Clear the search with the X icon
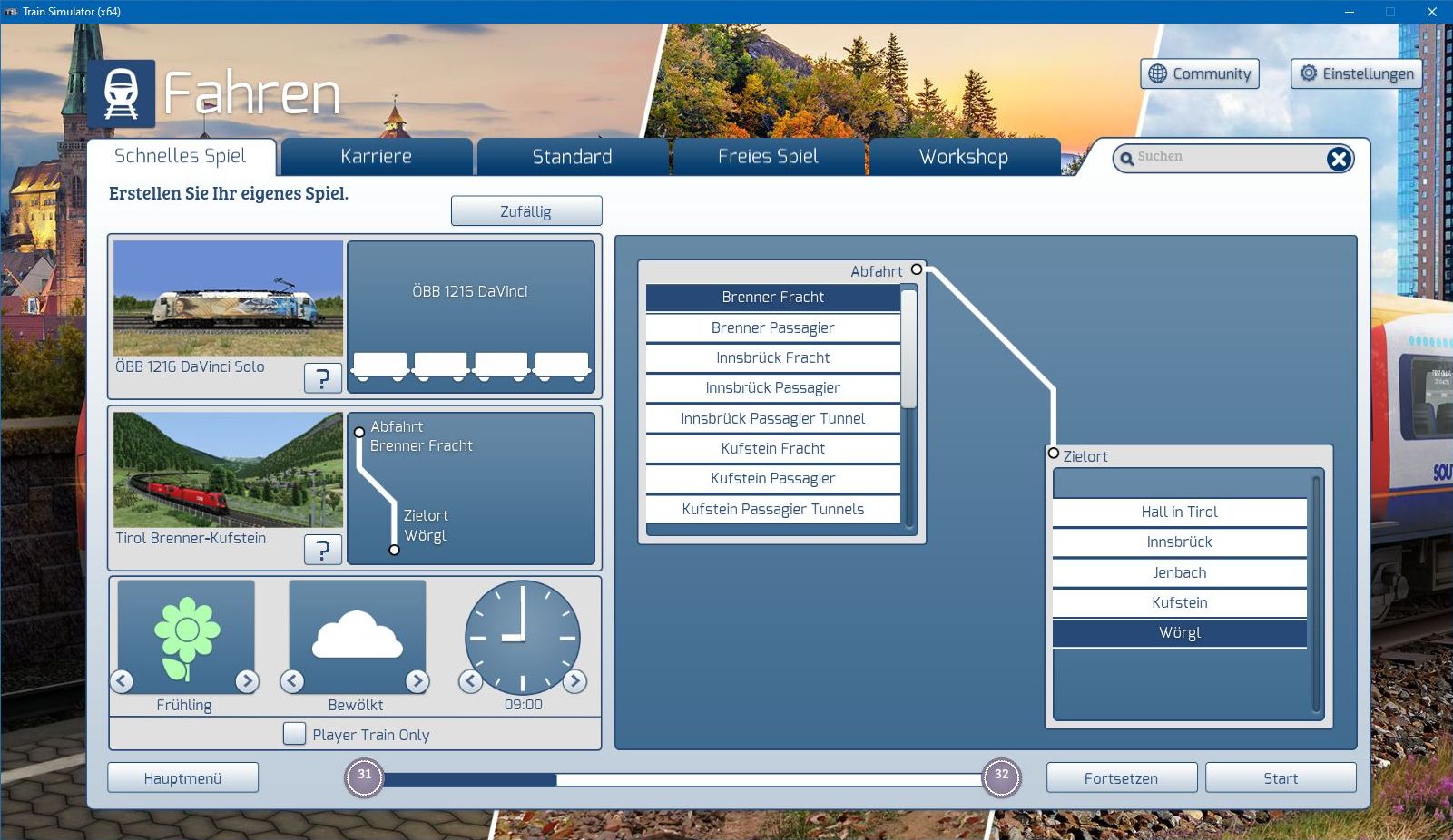 pos(1339,159)
